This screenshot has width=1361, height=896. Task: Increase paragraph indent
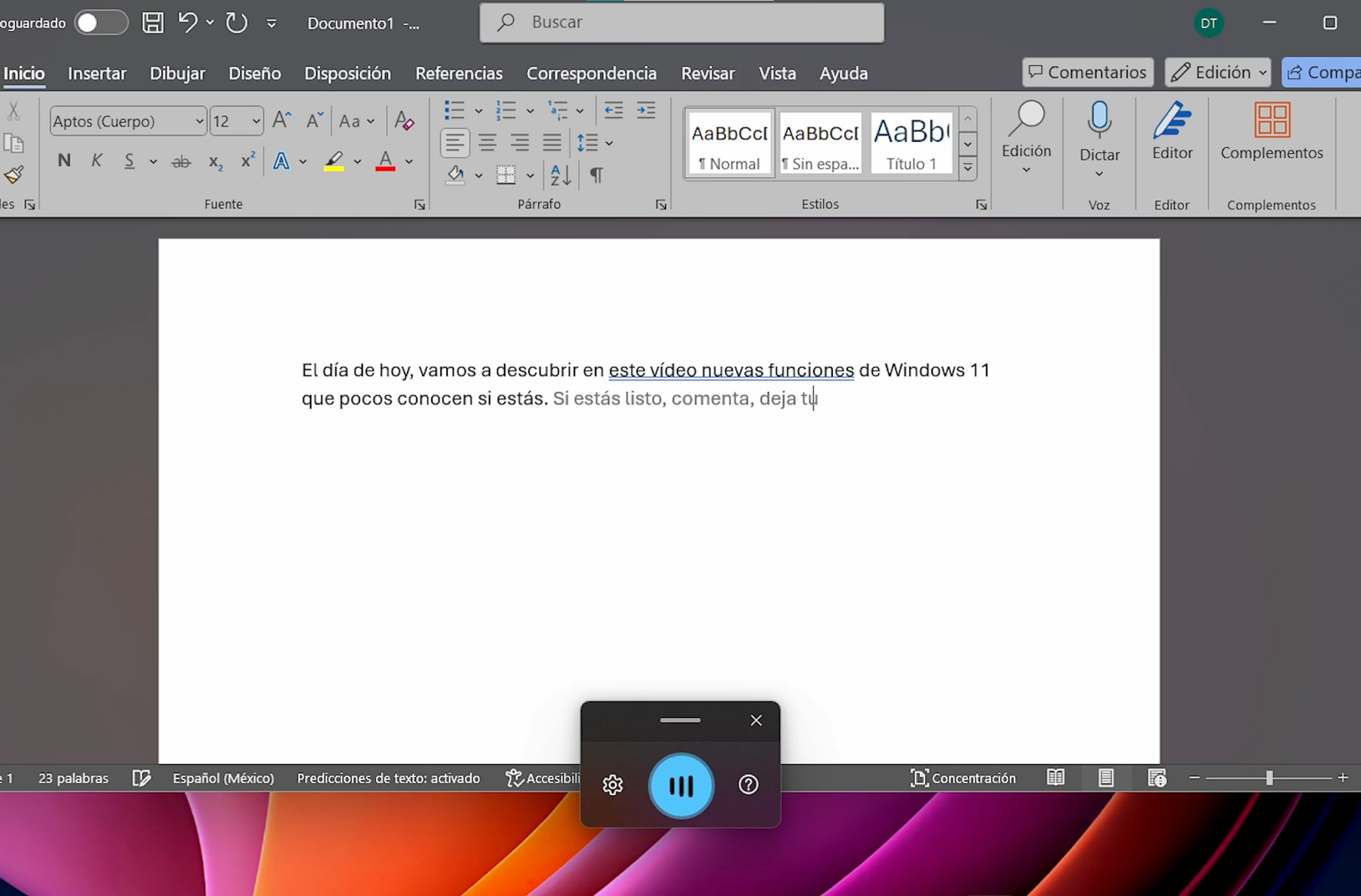(x=646, y=111)
